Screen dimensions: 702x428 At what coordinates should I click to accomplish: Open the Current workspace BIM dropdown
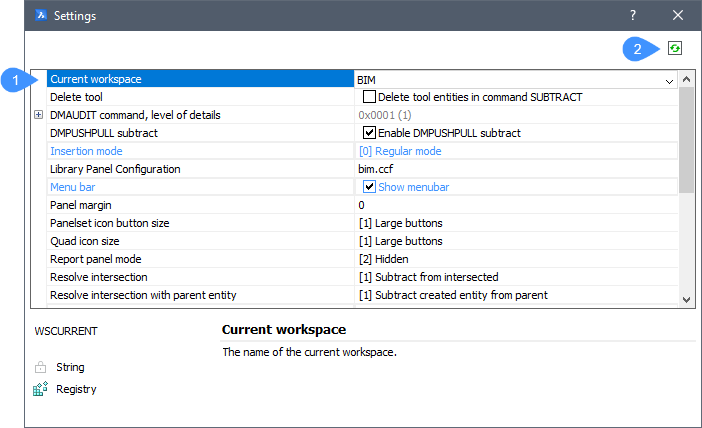[669, 79]
